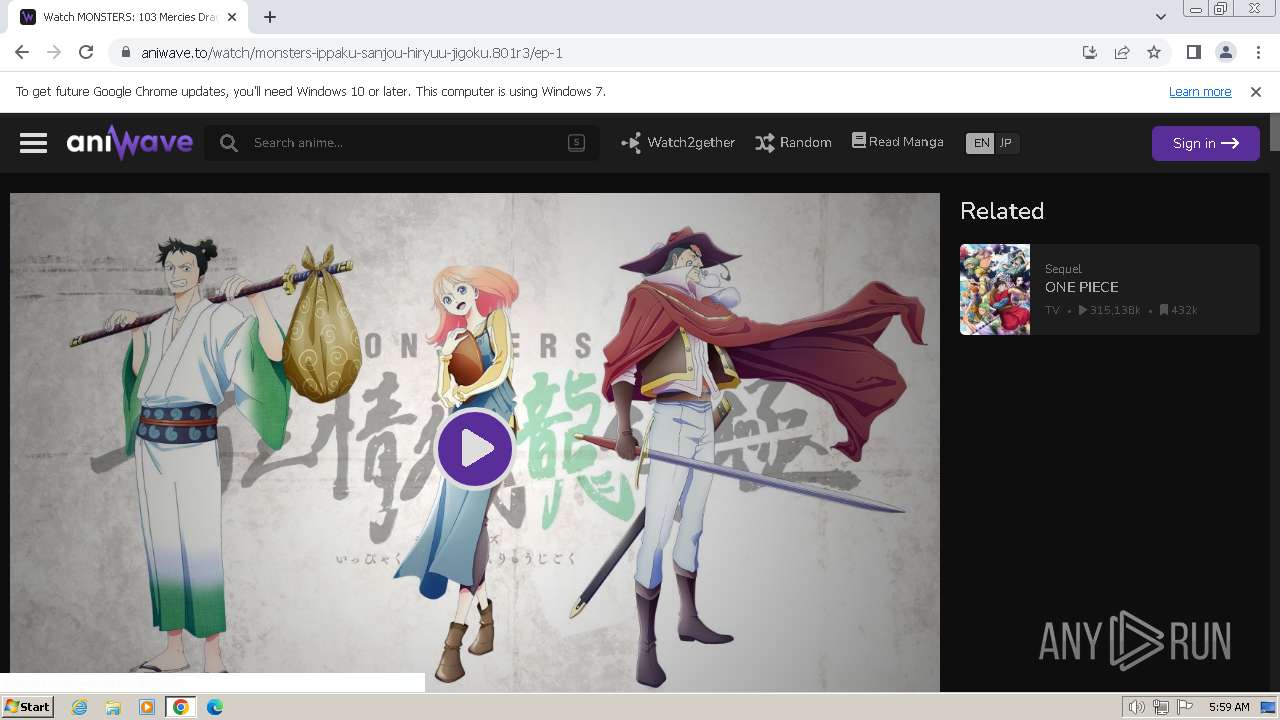Click the S shortcut badge in search
1280x720 pixels.
pyautogui.click(x=576, y=142)
